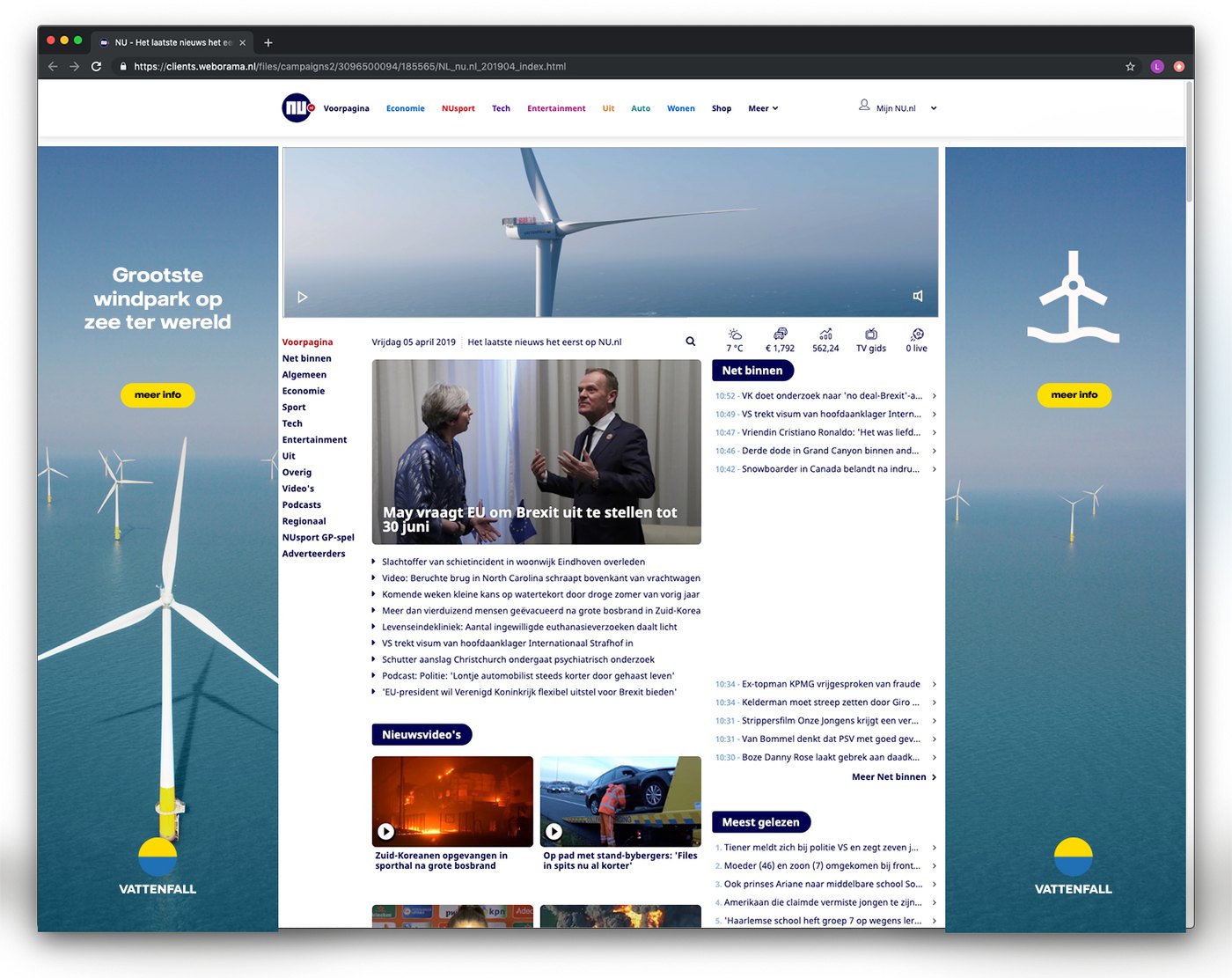
Task: Click arrow beside Vriendin Cristiano Ronaldo headline
Action: (934, 432)
